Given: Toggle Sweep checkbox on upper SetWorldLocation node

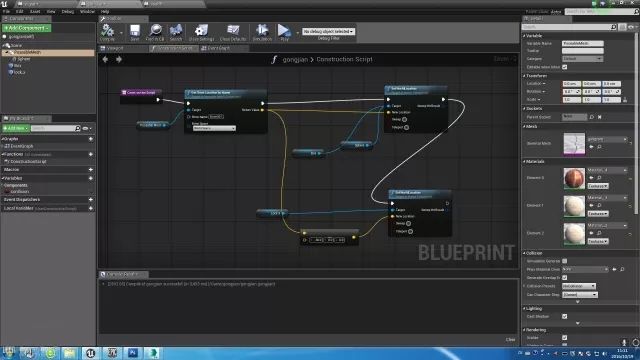Looking at the screenshot, I should [x=404, y=120].
